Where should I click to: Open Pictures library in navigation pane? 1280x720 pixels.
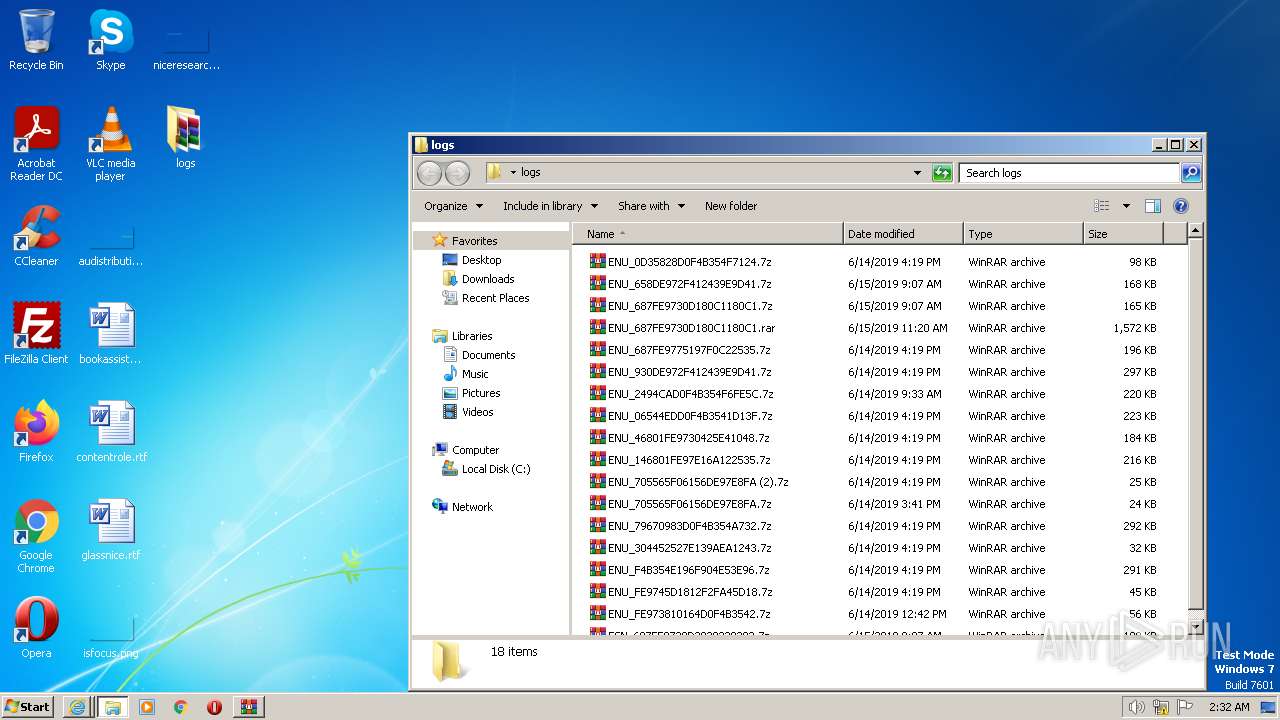[x=481, y=393]
